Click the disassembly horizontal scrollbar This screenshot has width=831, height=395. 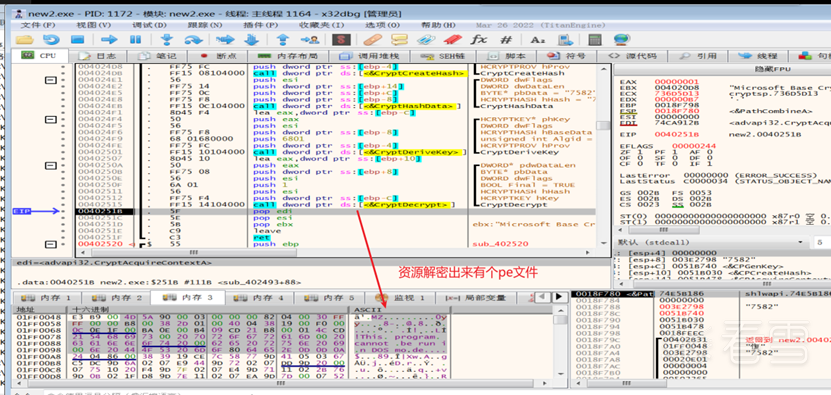tap(335, 253)
